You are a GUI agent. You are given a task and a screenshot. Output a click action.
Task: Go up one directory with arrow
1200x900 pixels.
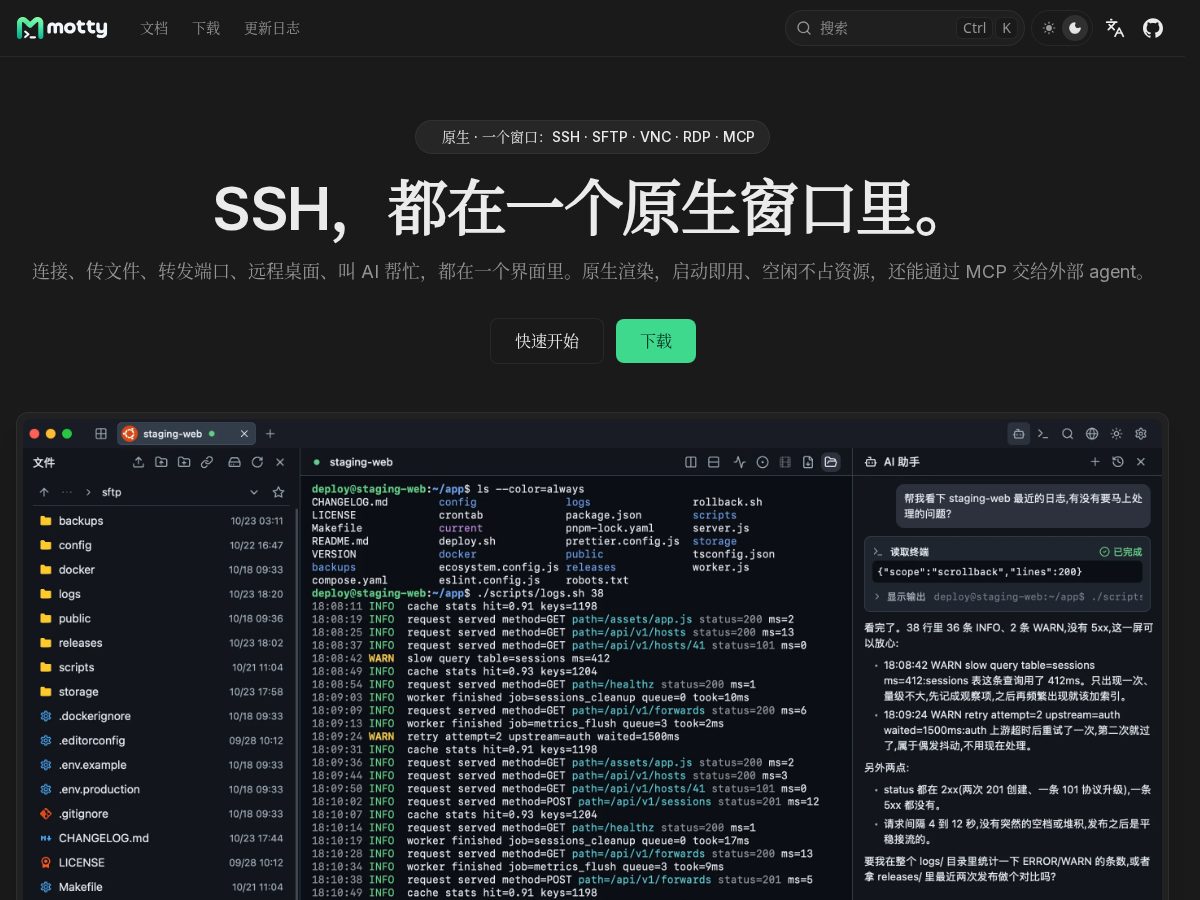coord(44,492)
